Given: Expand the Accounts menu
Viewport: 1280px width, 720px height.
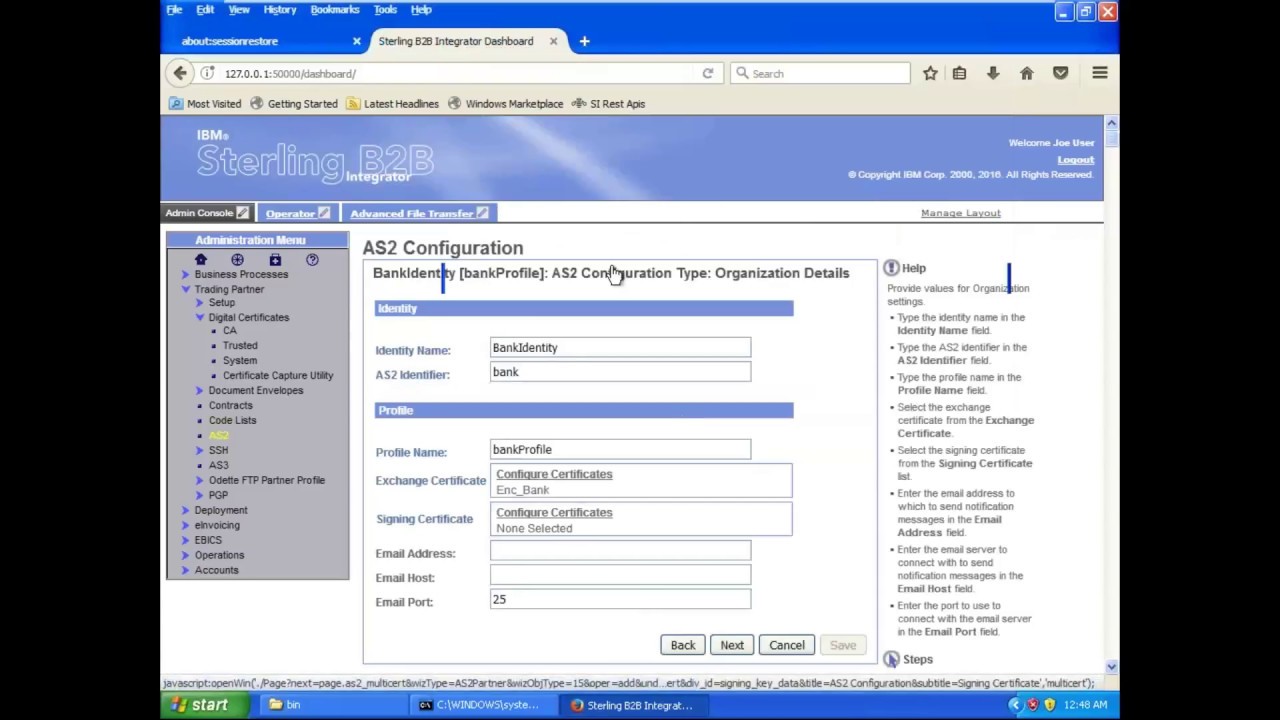Looking at the screenshot, I should point(185,570).
